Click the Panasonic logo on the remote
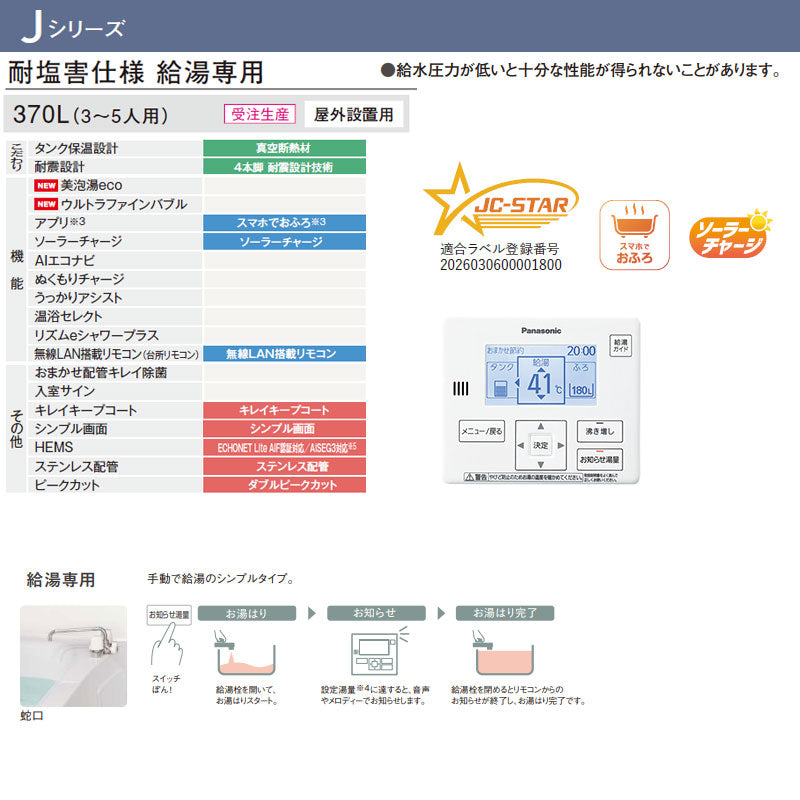 tap(541, 331)
